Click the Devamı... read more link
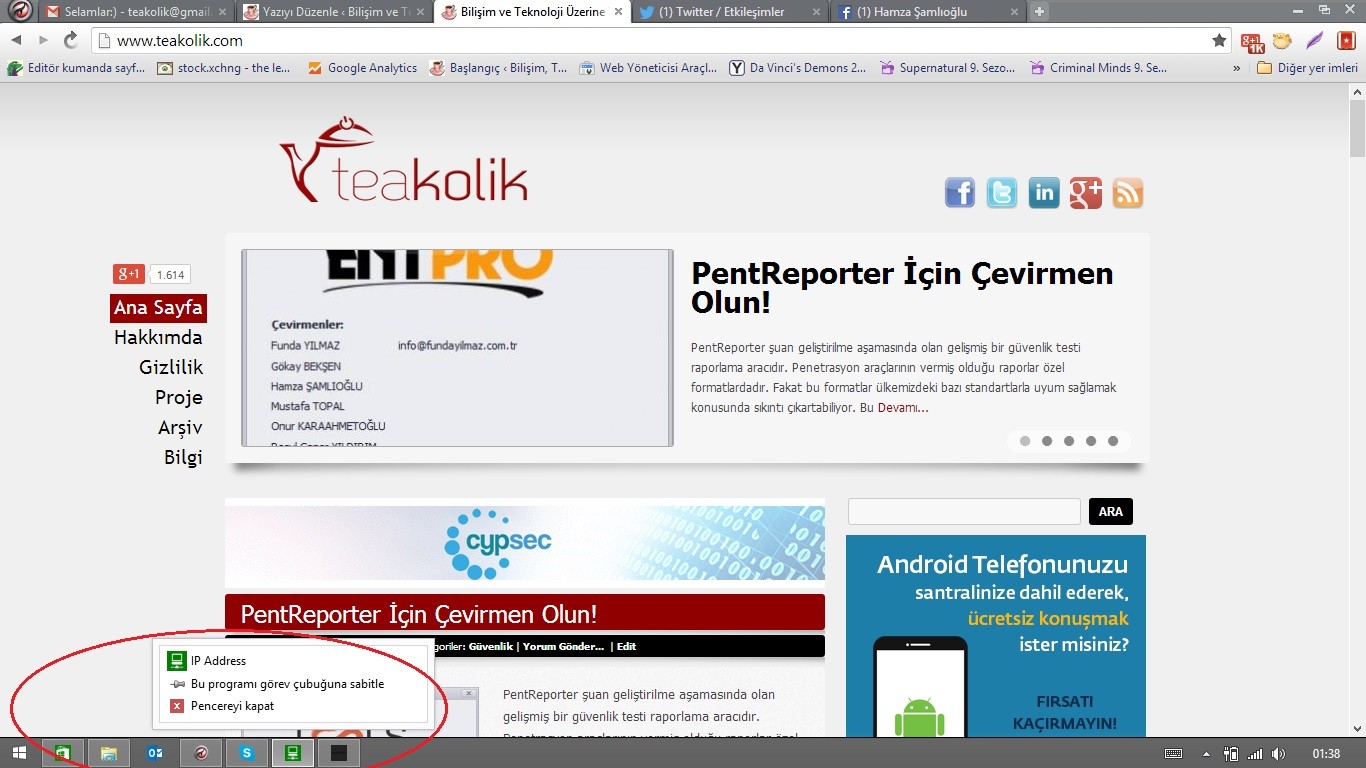1366x768 pixels. 903,408
